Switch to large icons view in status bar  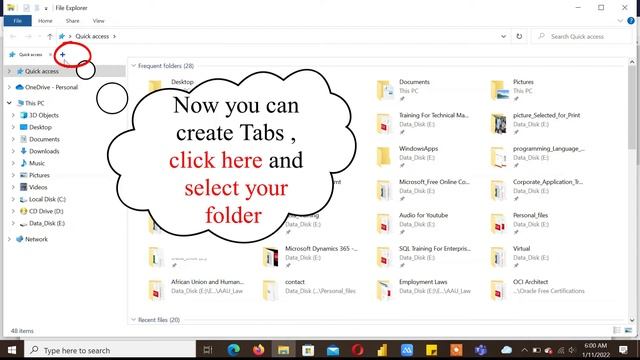point(628,330)
